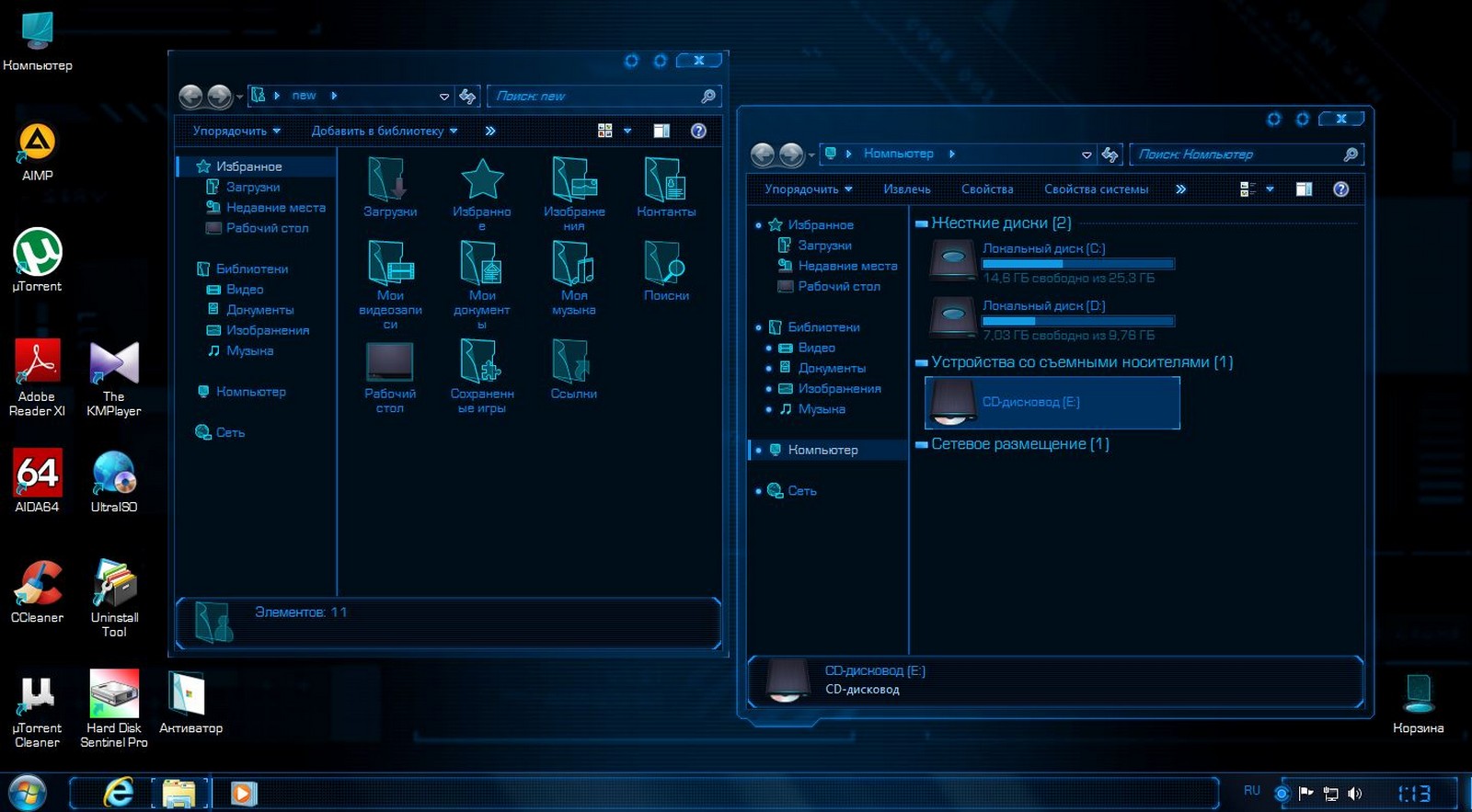Click the disk D: free space bar

pyautogui.click(x=1078, y=321)
